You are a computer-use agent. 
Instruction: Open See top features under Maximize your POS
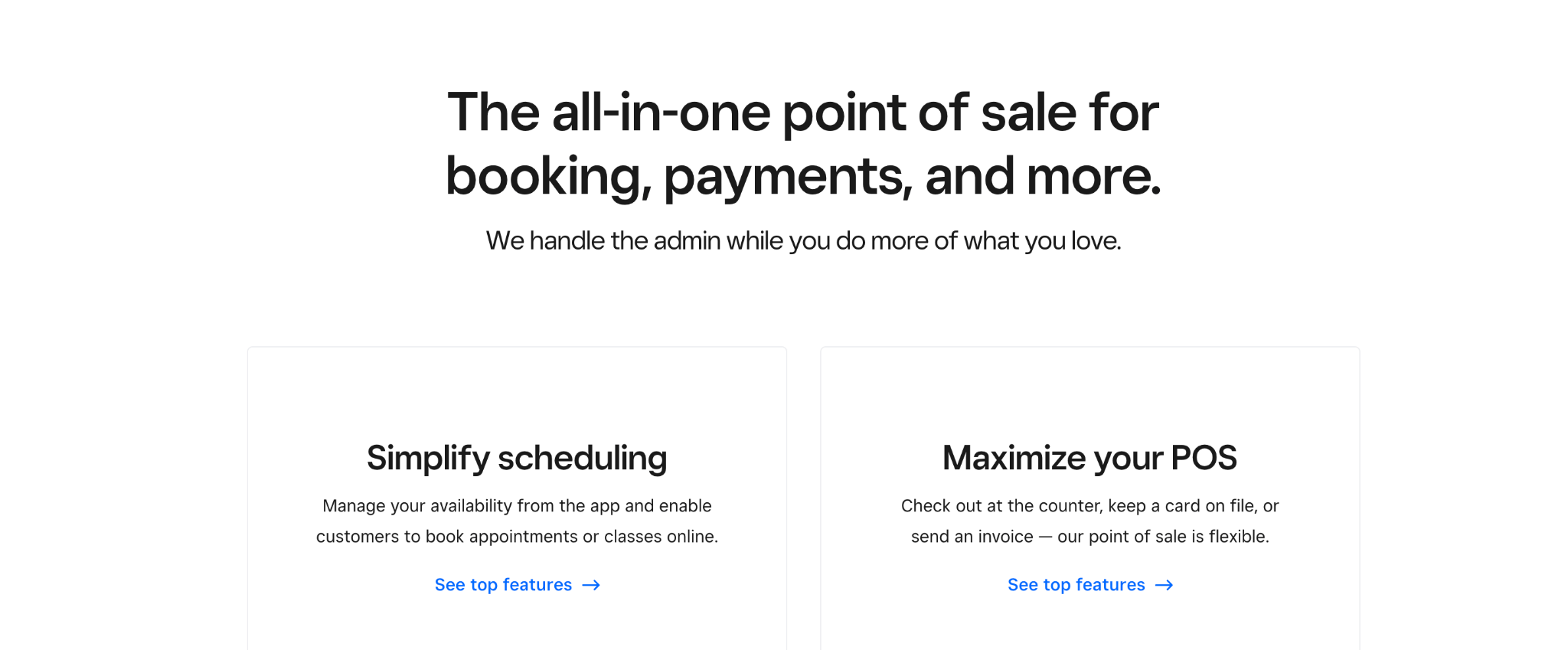click(x=1090, y=585)
